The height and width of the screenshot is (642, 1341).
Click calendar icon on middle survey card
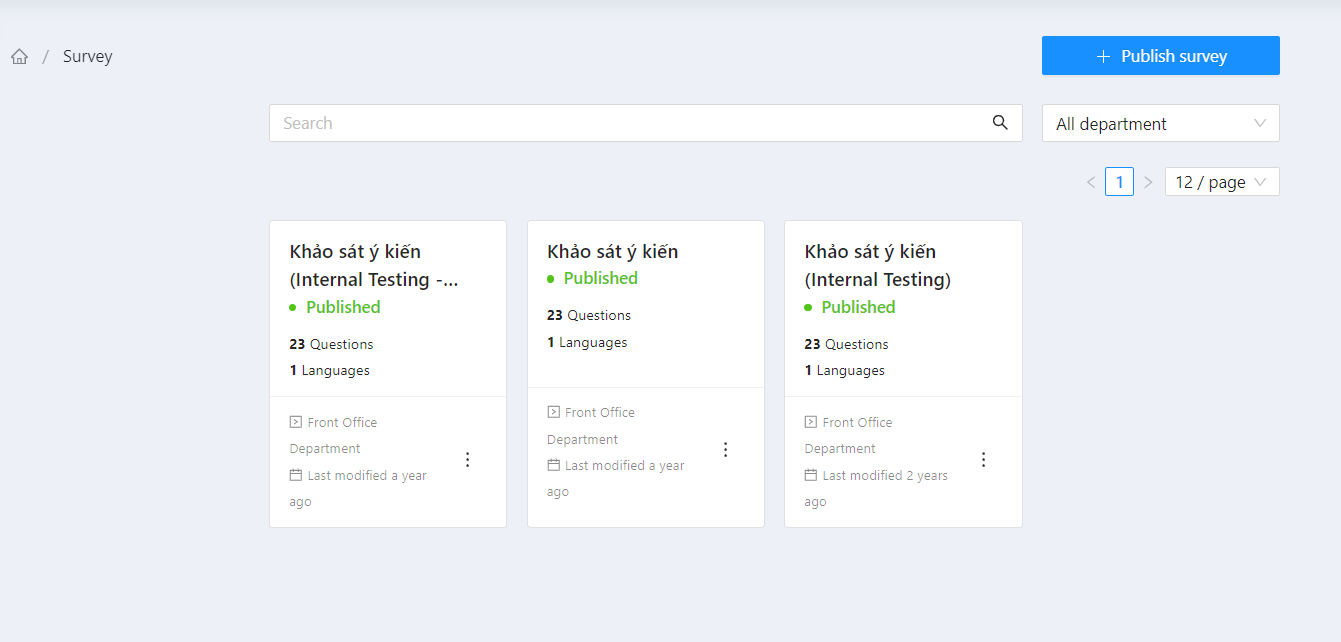coord(554,465)
